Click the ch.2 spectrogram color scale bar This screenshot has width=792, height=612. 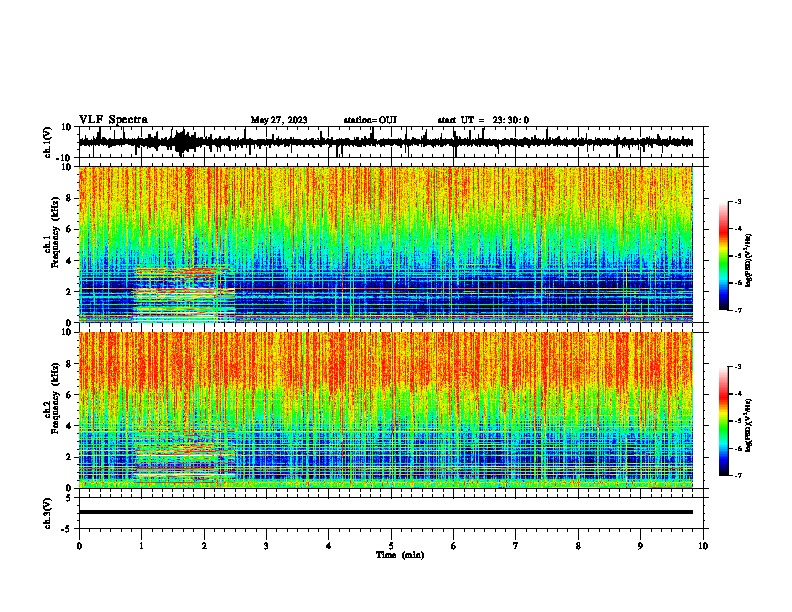point(724,421)
